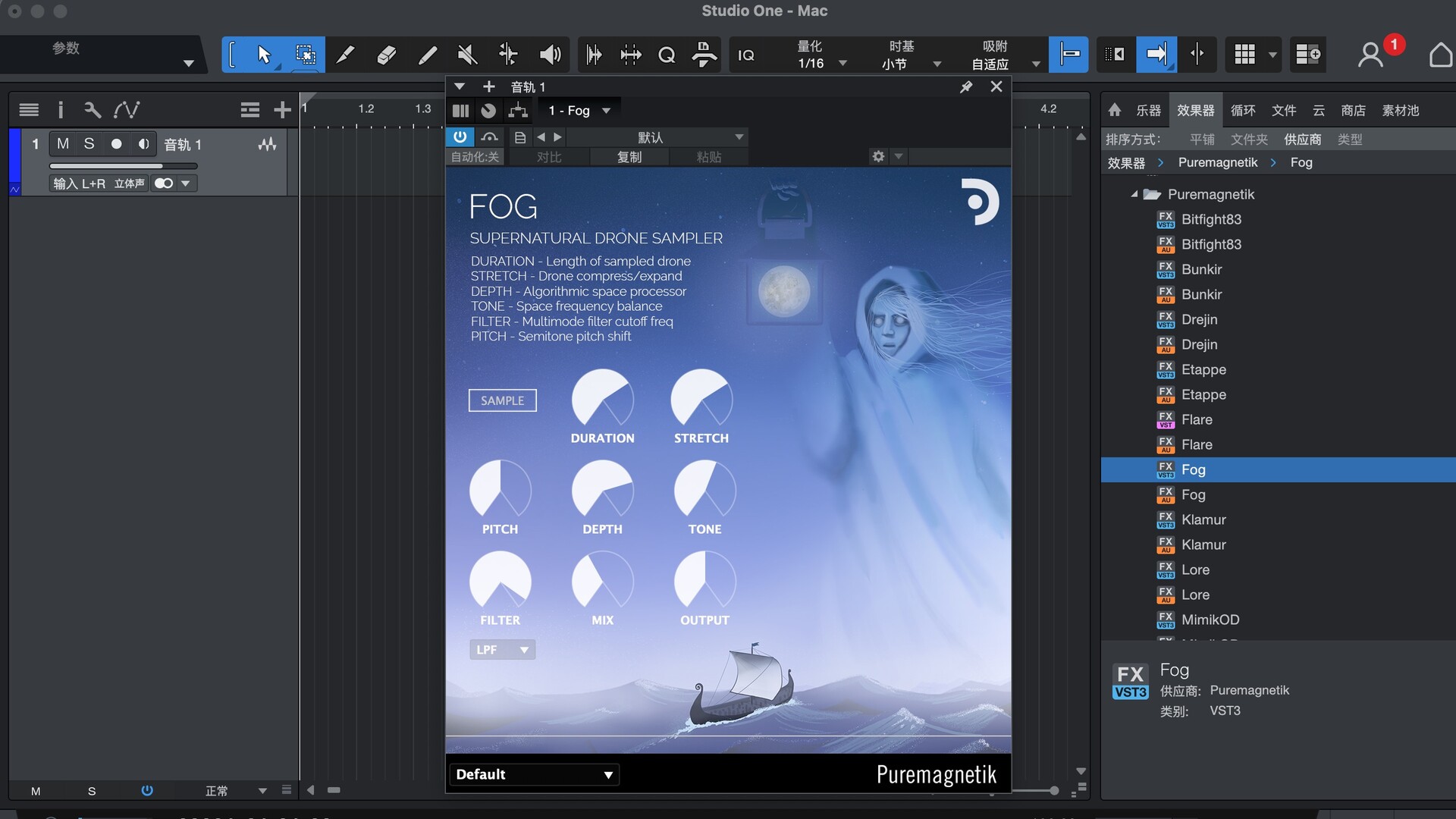Click the timeline ruler at 1.3
Image resolution: width=1456 pixels, height=819 pixels.
[x=422, y=109]
